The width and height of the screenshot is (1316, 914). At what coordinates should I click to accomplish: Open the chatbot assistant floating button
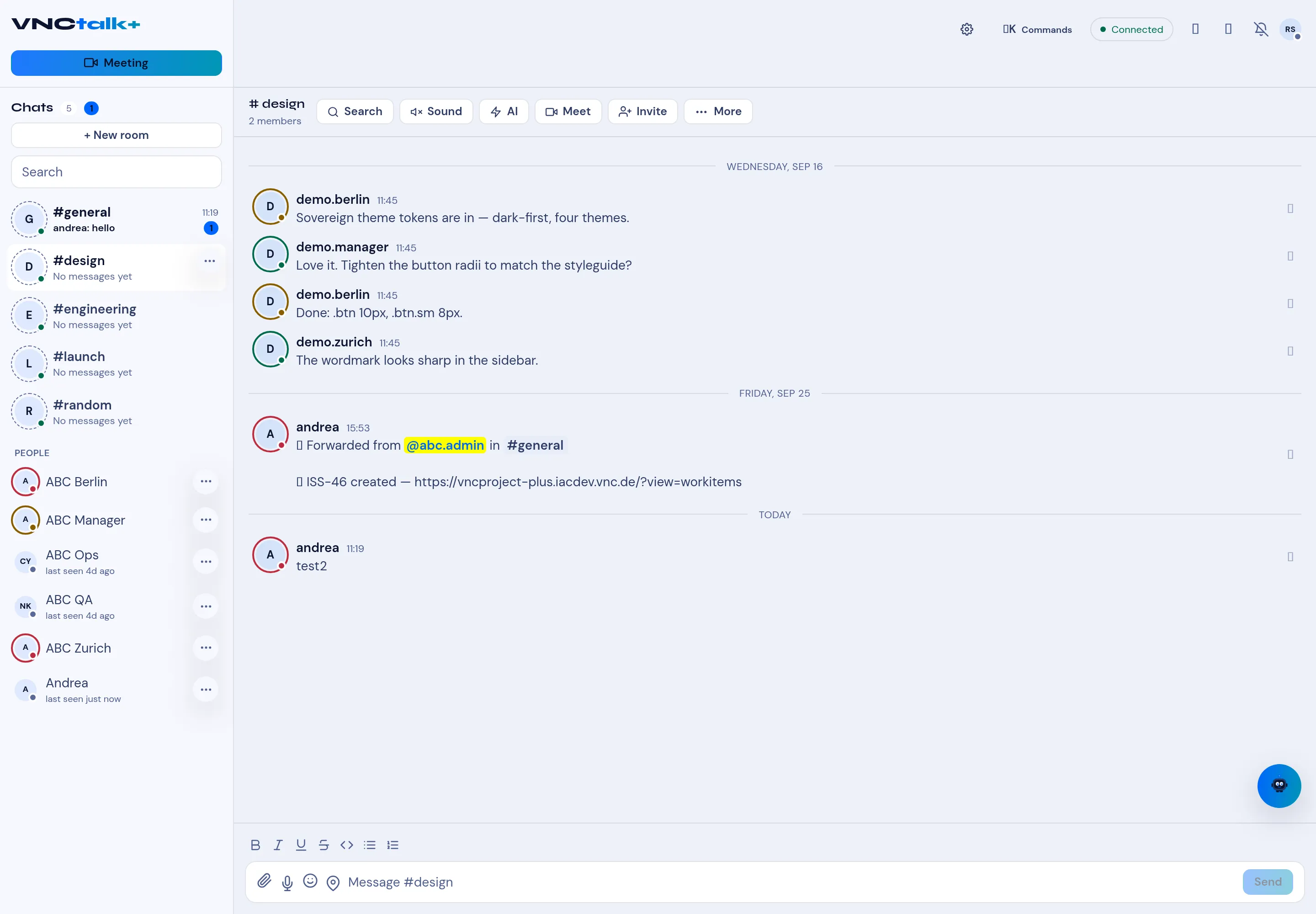1279,786
